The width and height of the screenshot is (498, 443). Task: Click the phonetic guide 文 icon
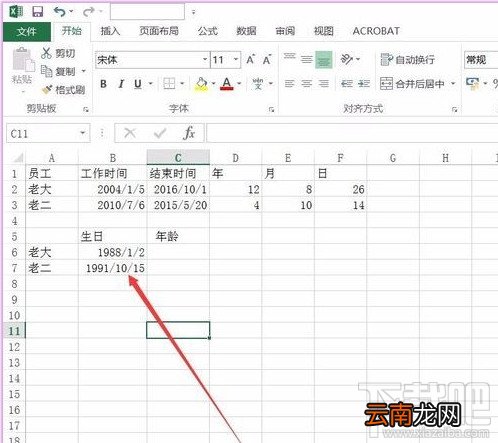258,83
